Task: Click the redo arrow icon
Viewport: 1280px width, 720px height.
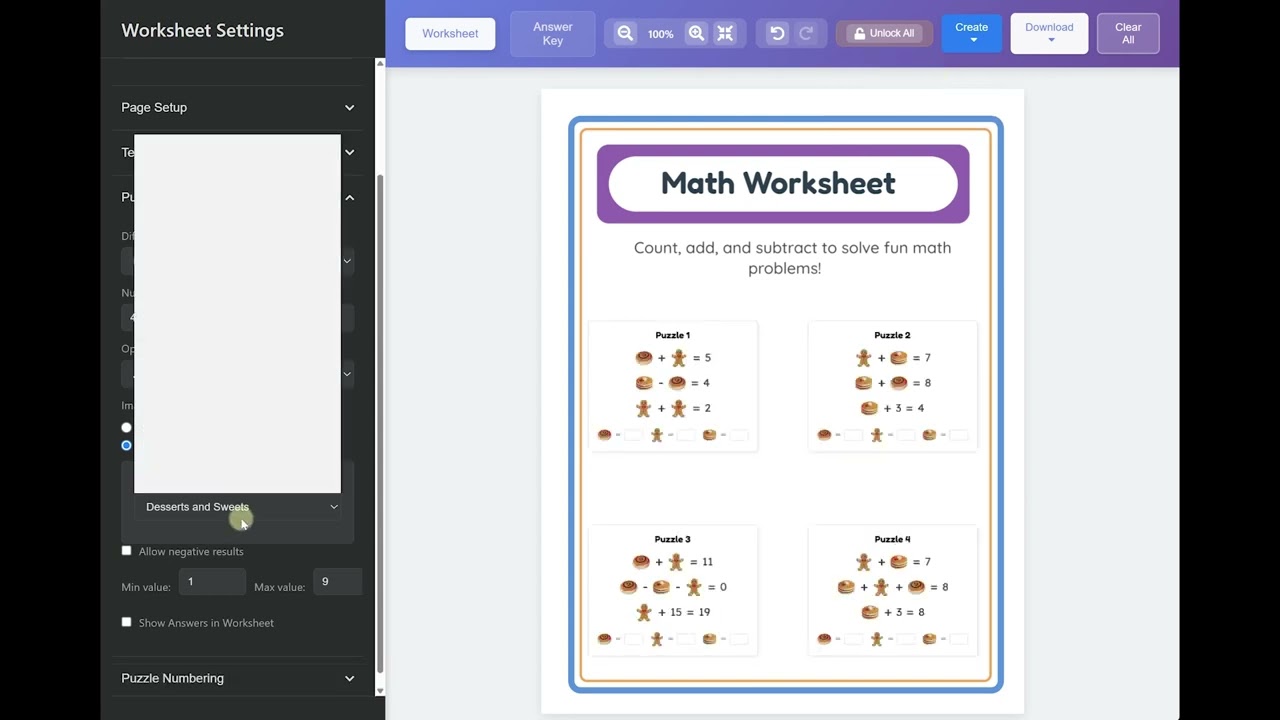Action: tap(806, 33)
